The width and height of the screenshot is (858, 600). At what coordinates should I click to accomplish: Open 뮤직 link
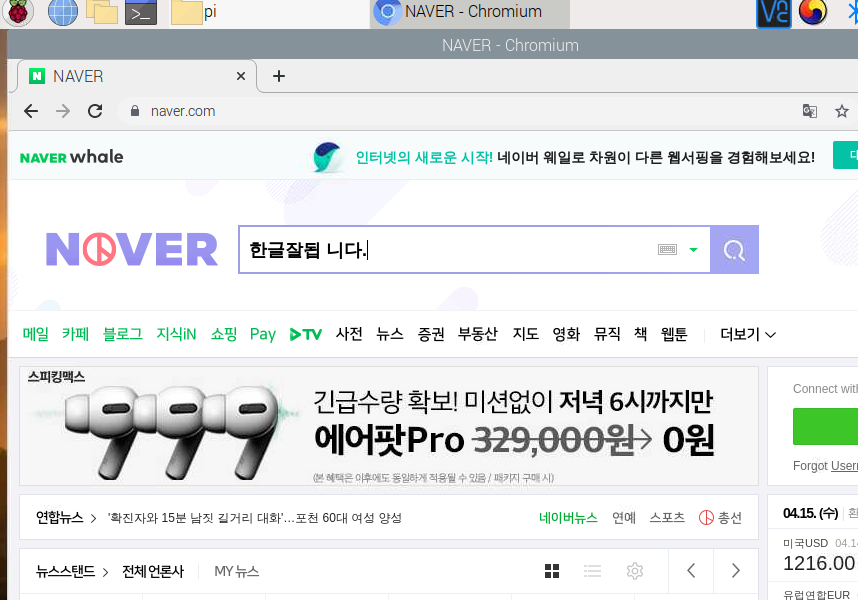[x=607, y=334]
